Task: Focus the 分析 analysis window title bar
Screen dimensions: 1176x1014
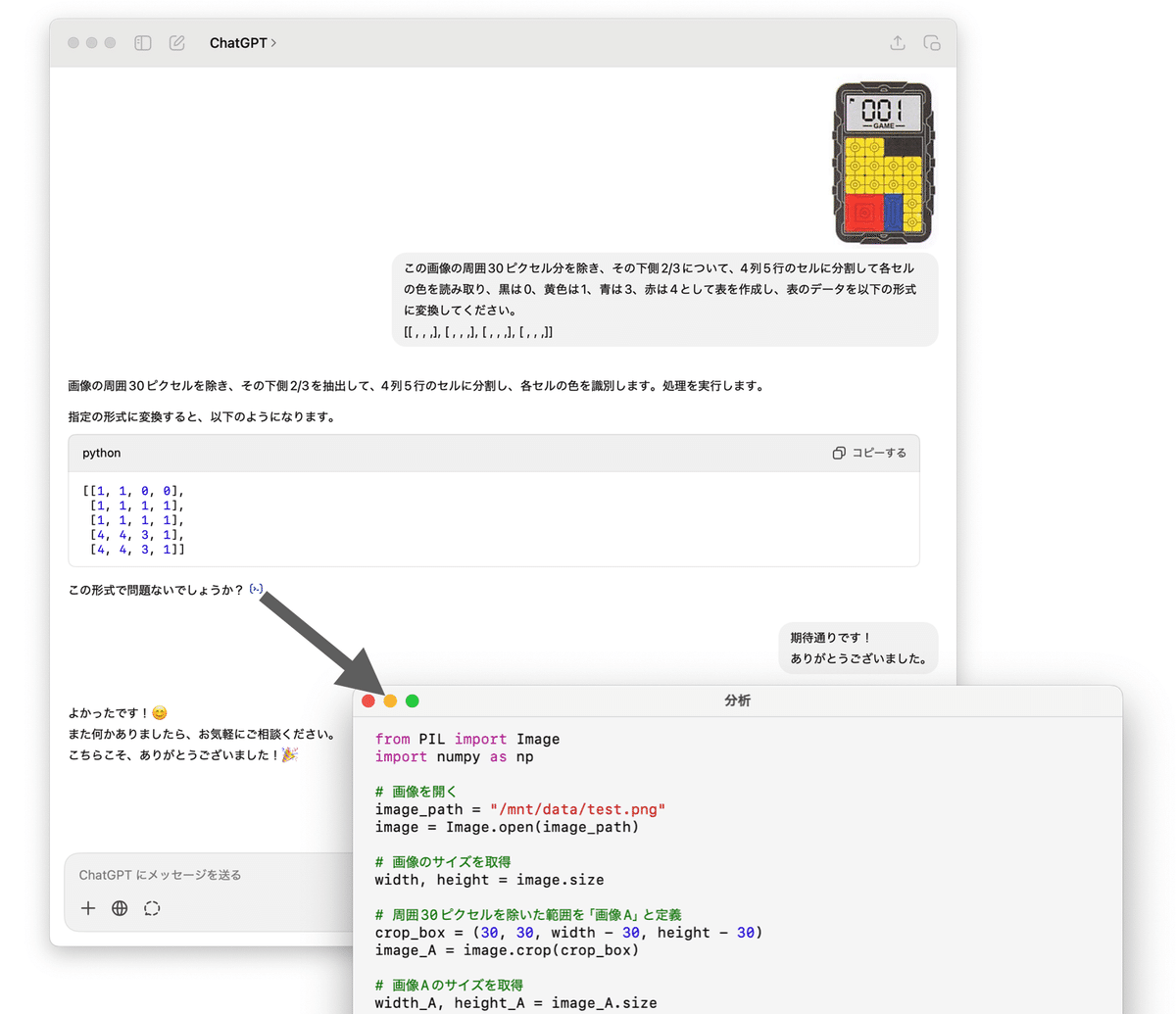Action: [x=738, y=700]
